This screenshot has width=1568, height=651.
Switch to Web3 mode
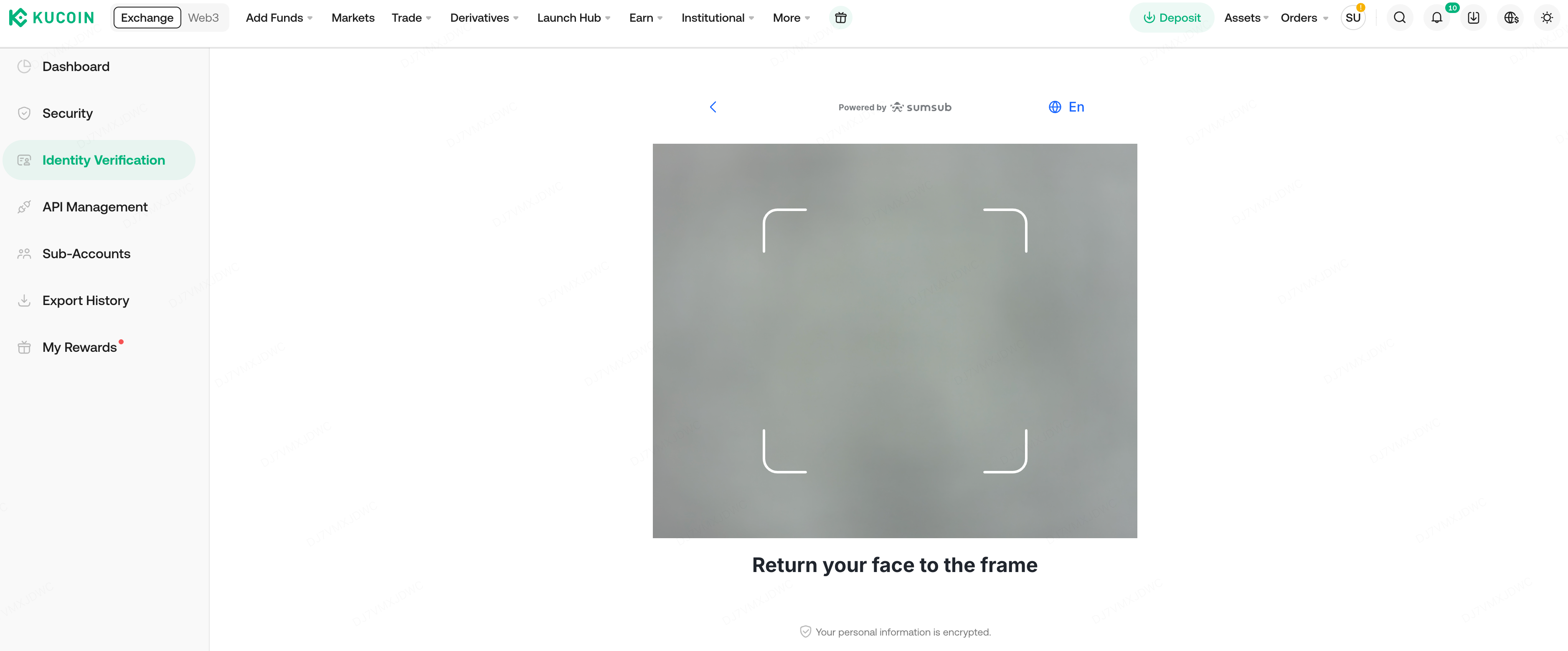203,18
